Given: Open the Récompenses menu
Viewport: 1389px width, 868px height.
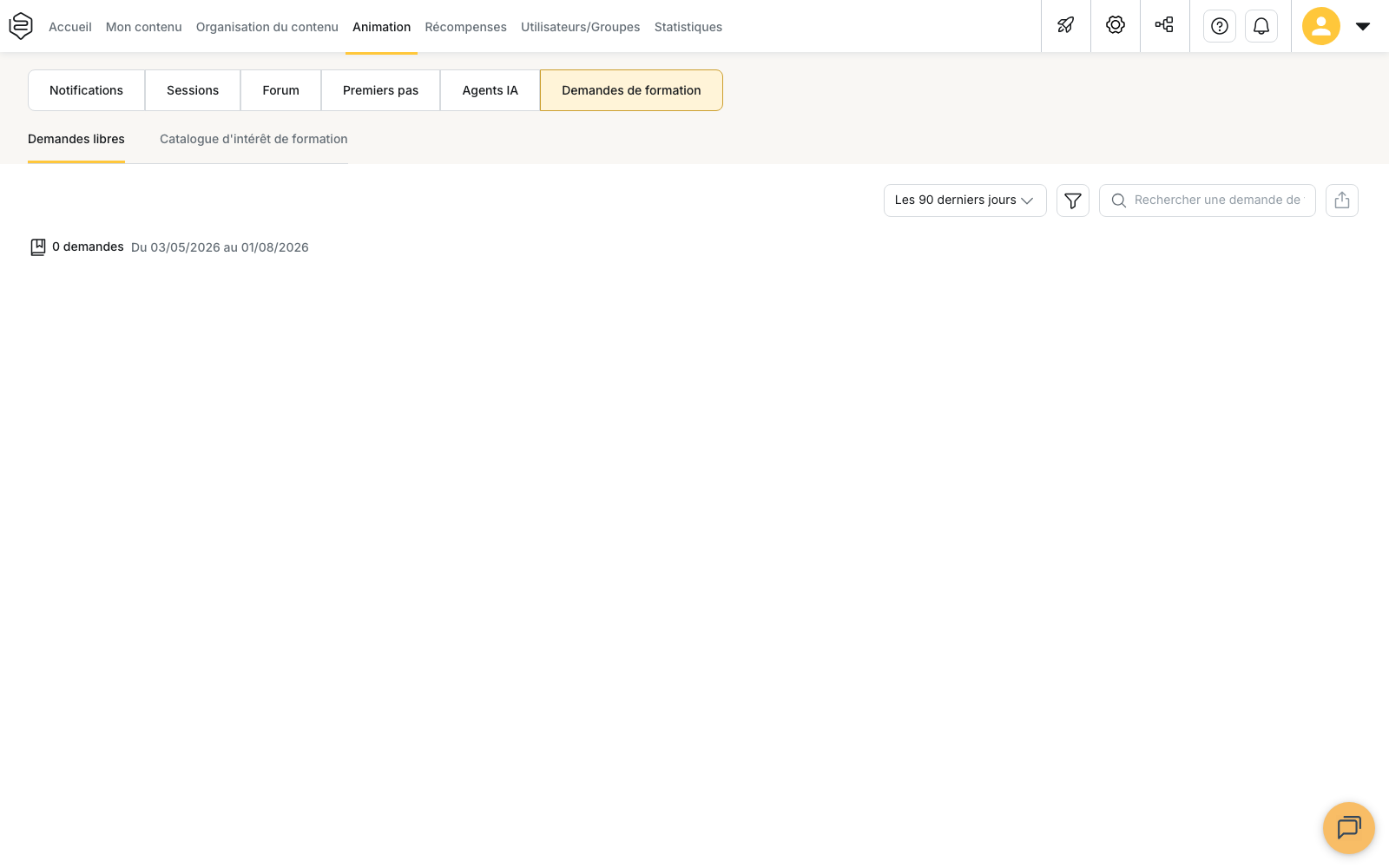Looking at the screenshot, I should tap(466, 27).
